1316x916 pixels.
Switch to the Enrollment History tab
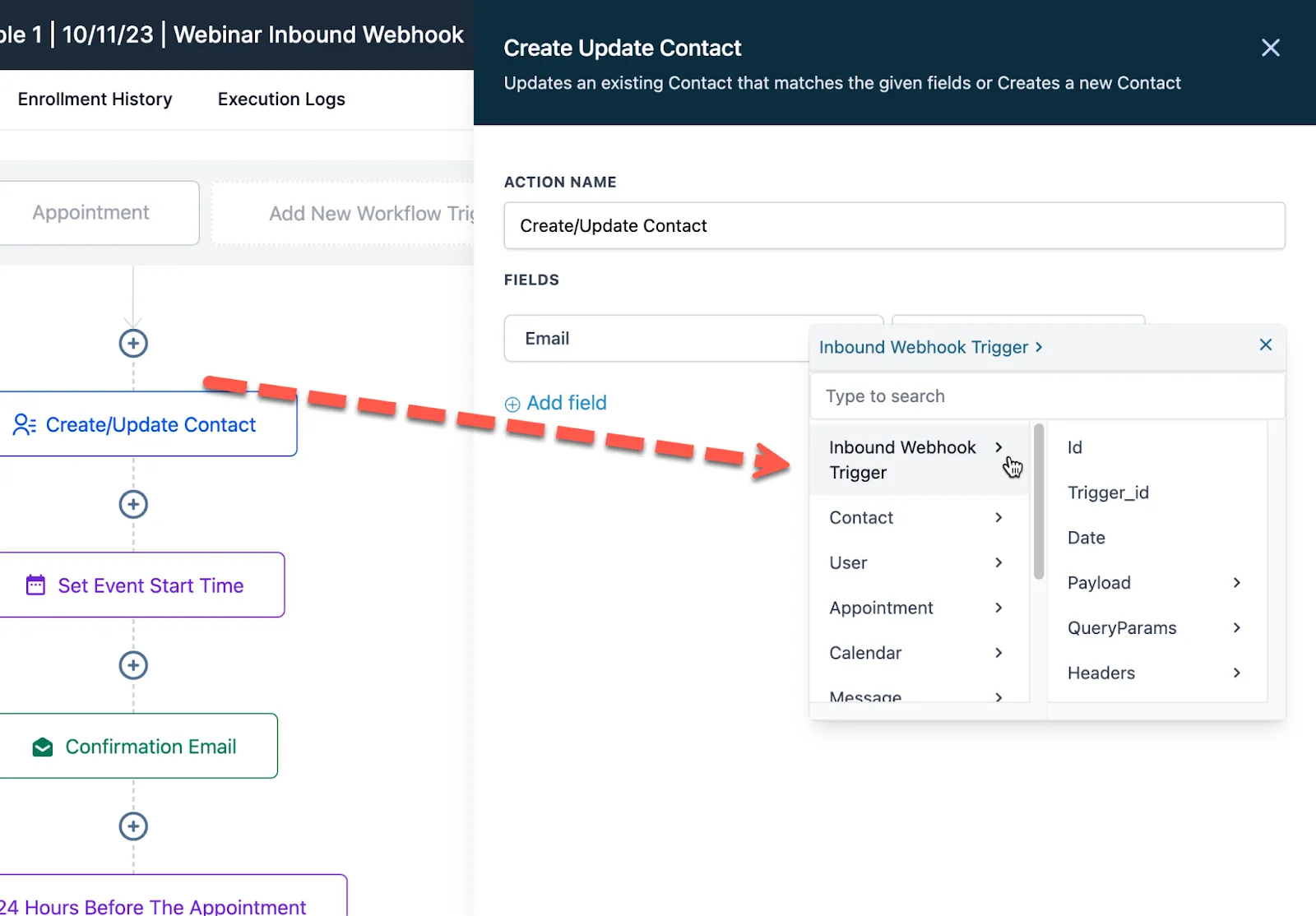95,99
